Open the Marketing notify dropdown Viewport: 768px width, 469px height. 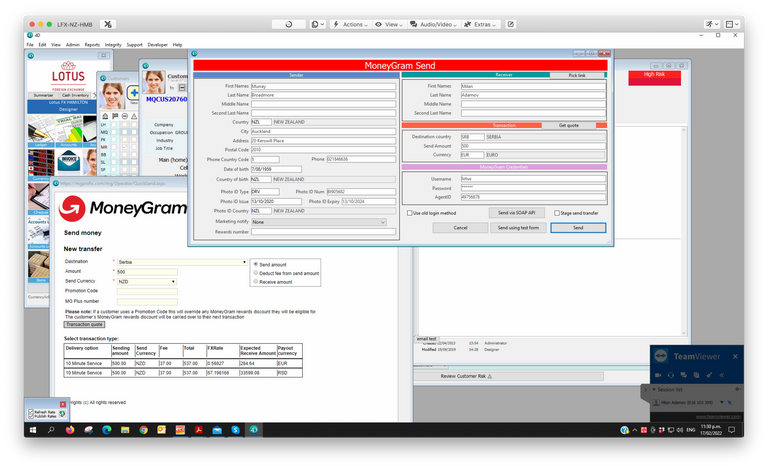[319, 222]
